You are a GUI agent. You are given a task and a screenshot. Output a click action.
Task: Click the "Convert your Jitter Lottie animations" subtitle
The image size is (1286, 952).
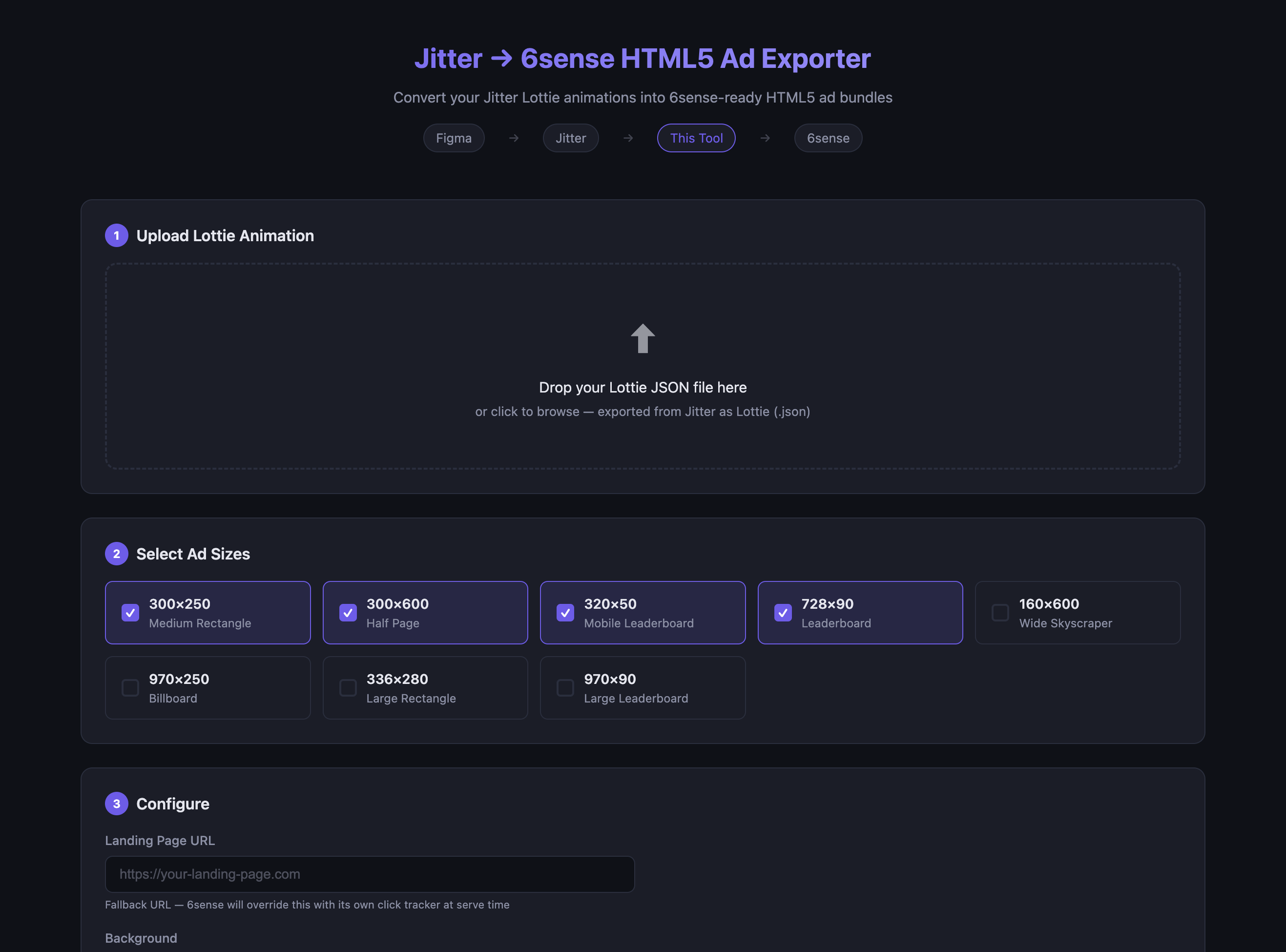pyautogui.click(x=642, y=97)
